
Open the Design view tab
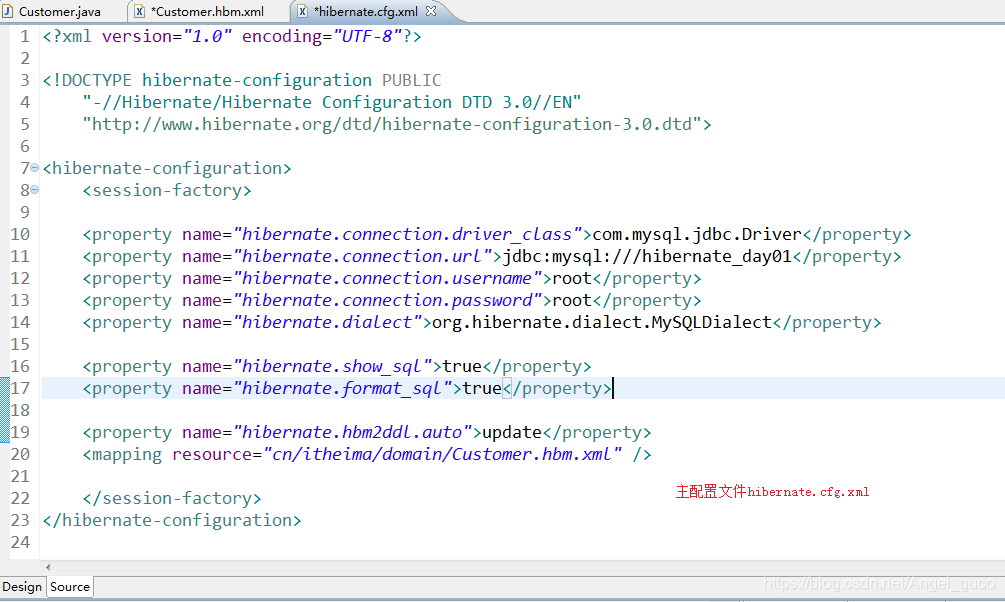pos(22,587)
